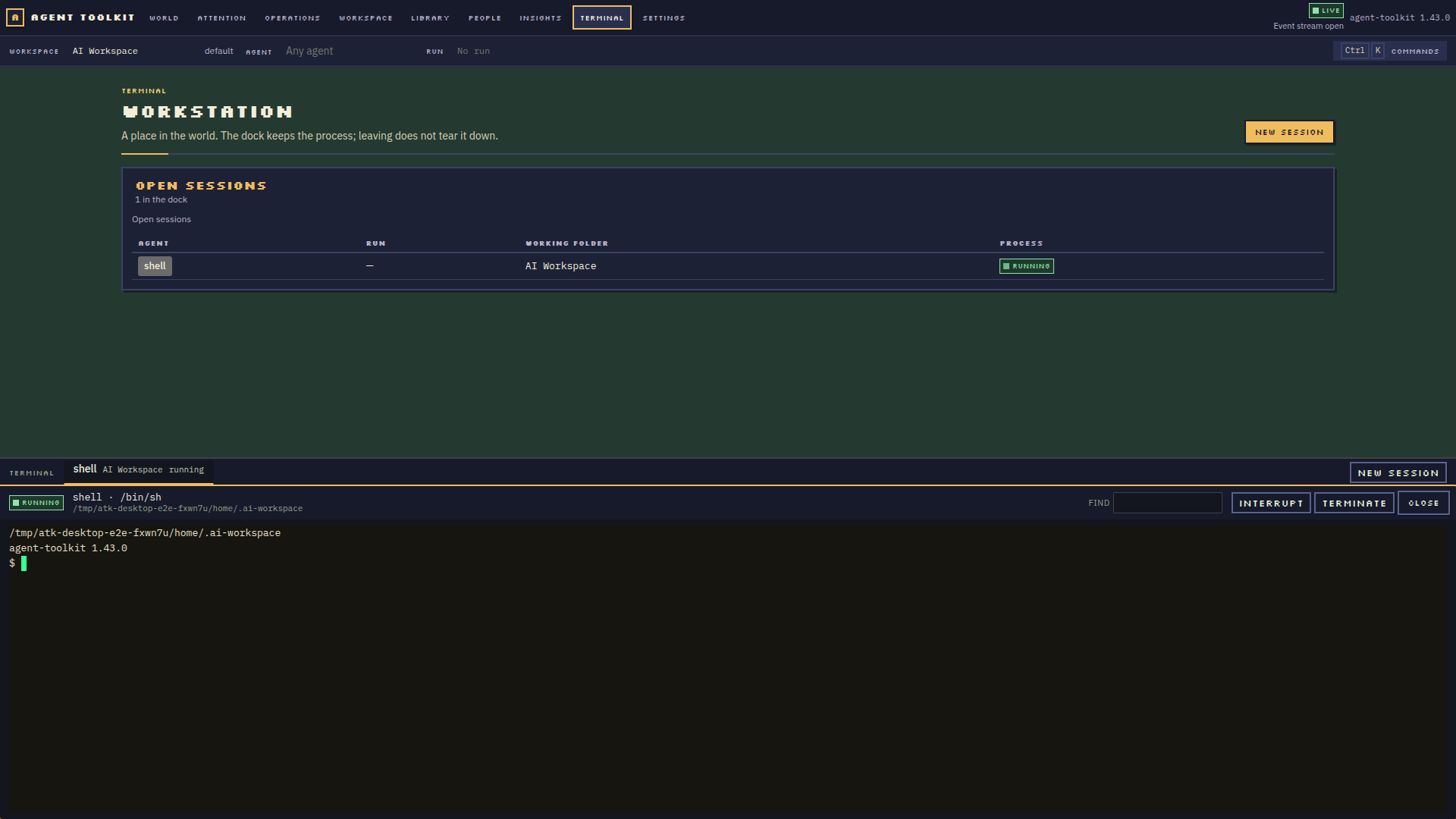
Task: Click the Agent Toolkit logo icon
Action: [x=15, y=17]
